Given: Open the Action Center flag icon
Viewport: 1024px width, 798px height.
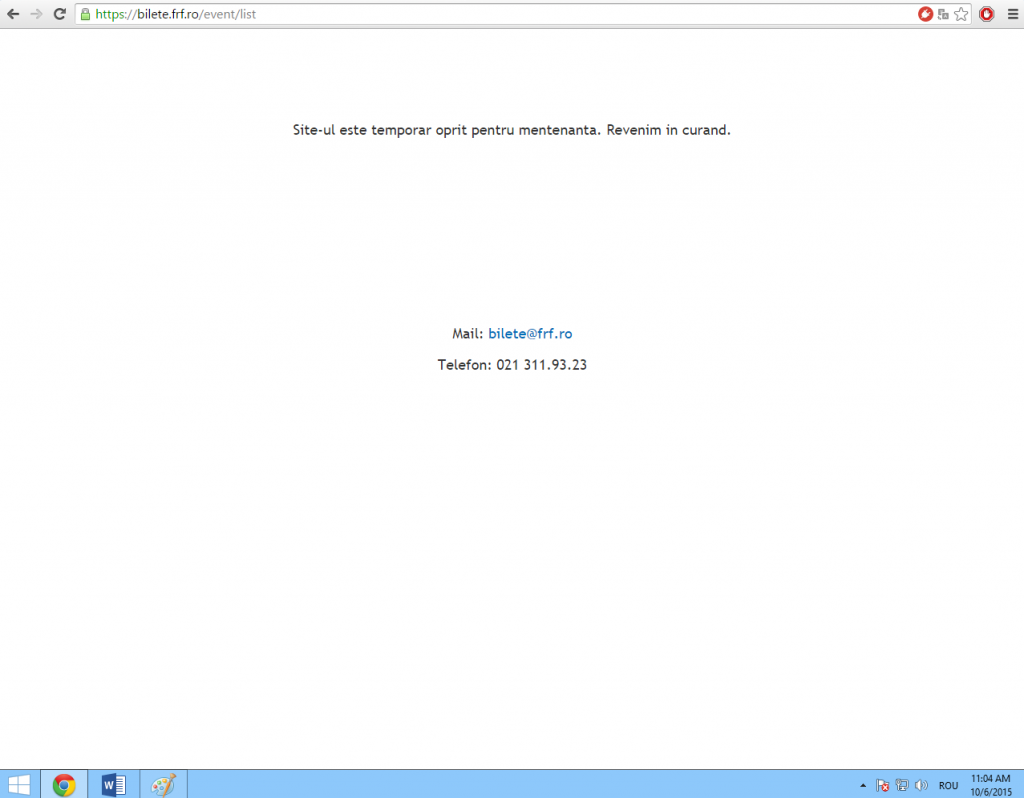Looking at the screenshot, I should point(882,785).
